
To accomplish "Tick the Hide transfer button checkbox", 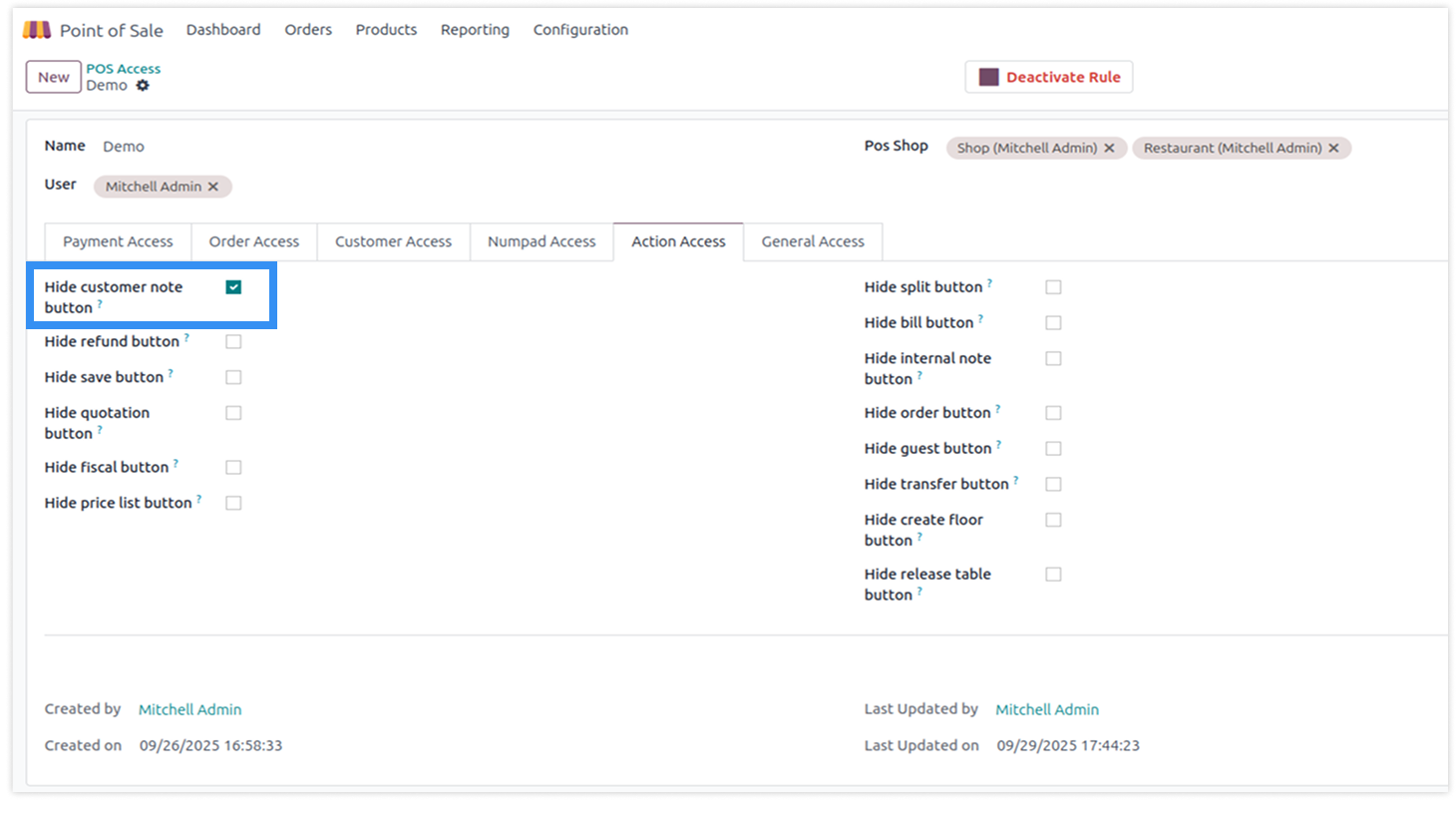I will click(1053, 484).
